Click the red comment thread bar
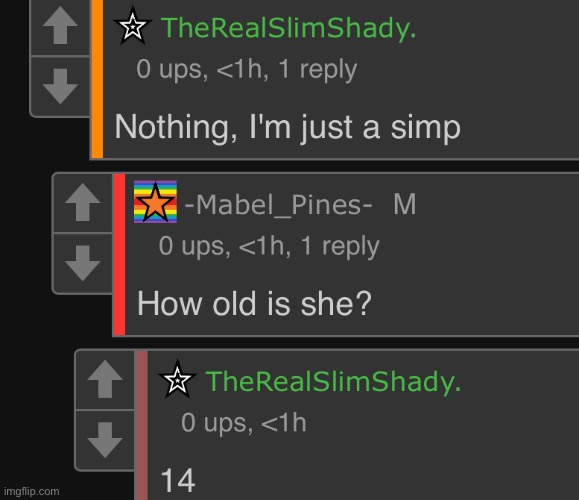 point(120,254)
